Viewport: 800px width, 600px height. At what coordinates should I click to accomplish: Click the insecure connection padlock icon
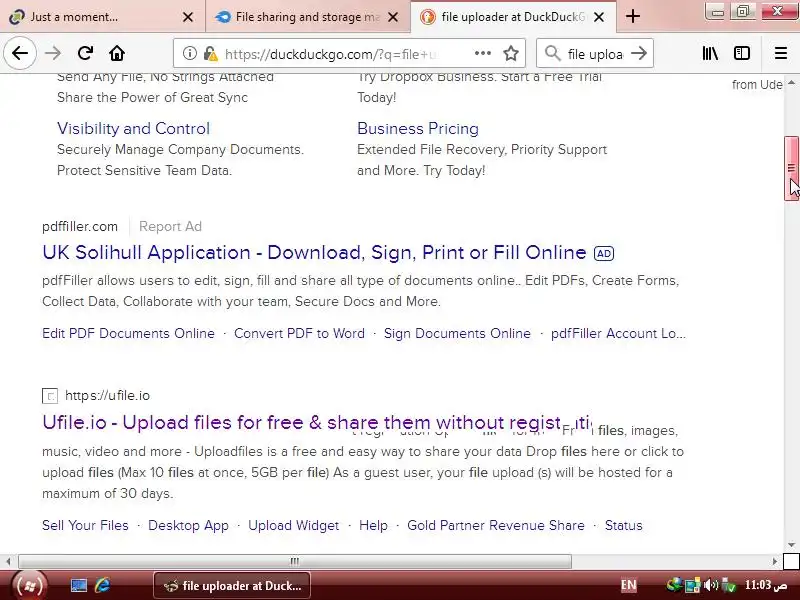(x=210, y=53)
